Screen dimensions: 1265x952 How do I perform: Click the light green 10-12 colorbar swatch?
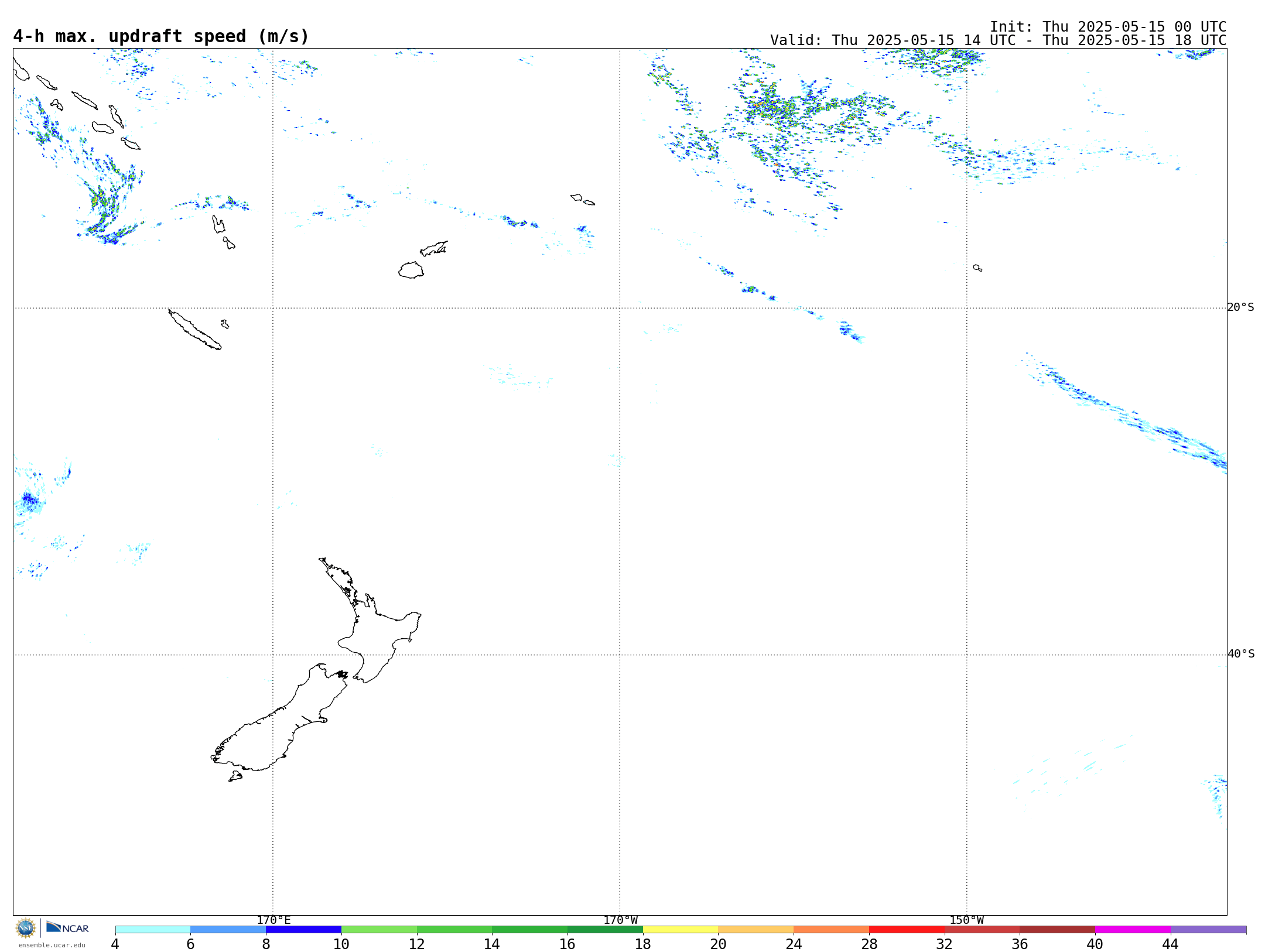[379, 929]
